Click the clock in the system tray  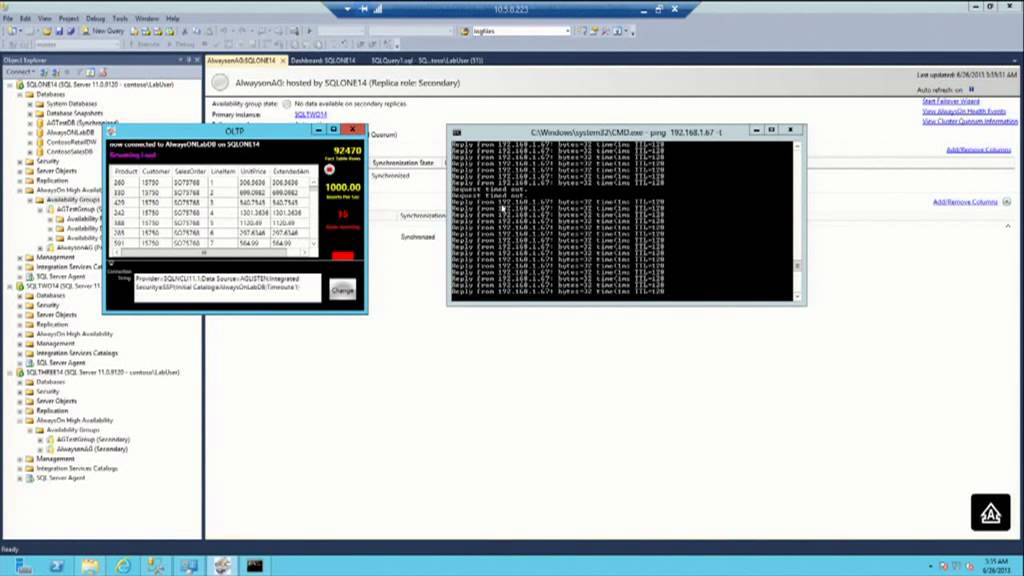click(x=997, y=566)
